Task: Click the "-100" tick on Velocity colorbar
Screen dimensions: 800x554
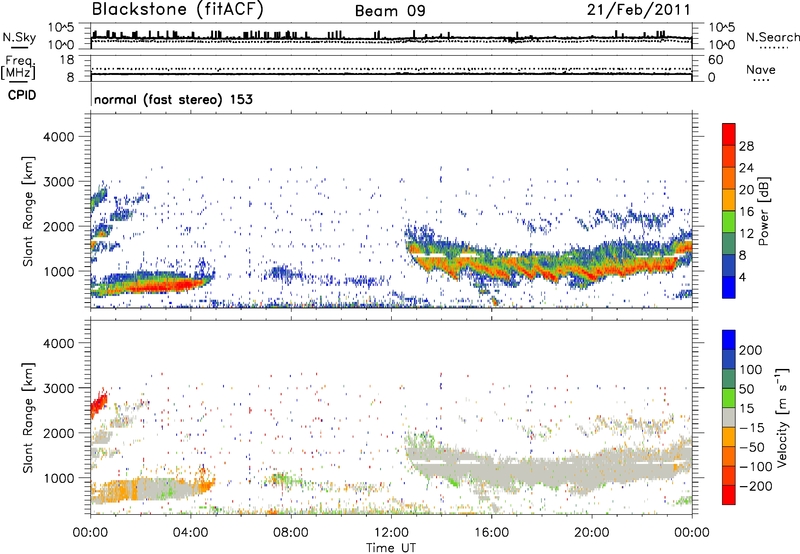Action: (x=755, y=467)
